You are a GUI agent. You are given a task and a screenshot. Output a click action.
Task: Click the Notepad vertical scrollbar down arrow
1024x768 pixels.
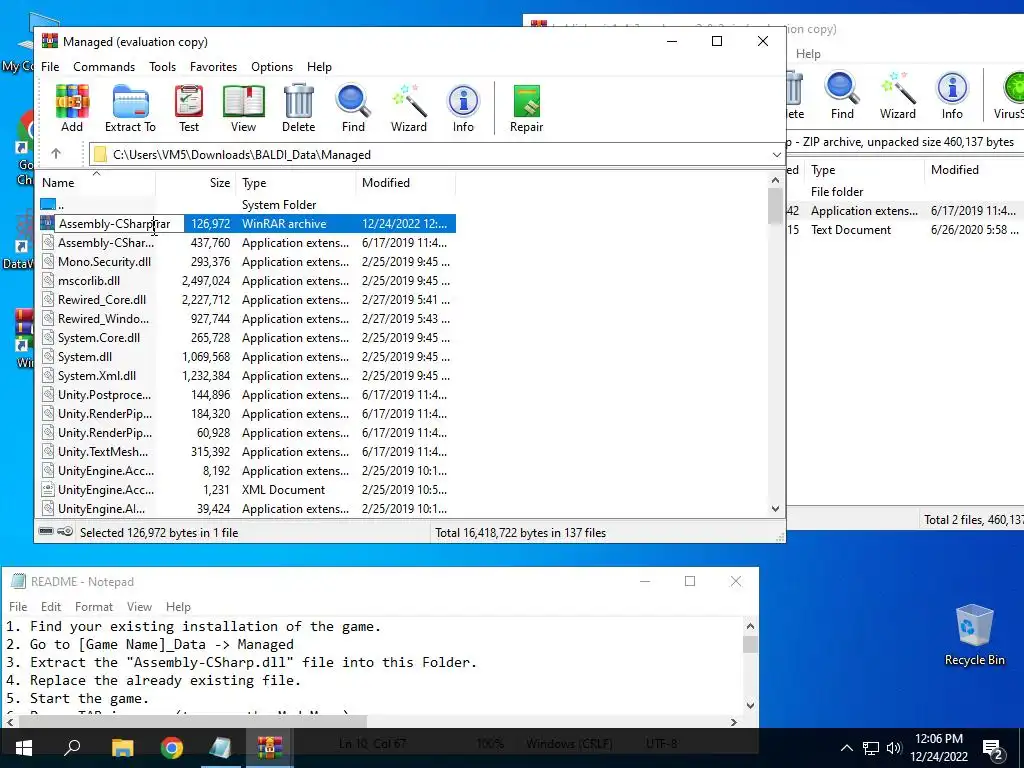coord(750,705)
